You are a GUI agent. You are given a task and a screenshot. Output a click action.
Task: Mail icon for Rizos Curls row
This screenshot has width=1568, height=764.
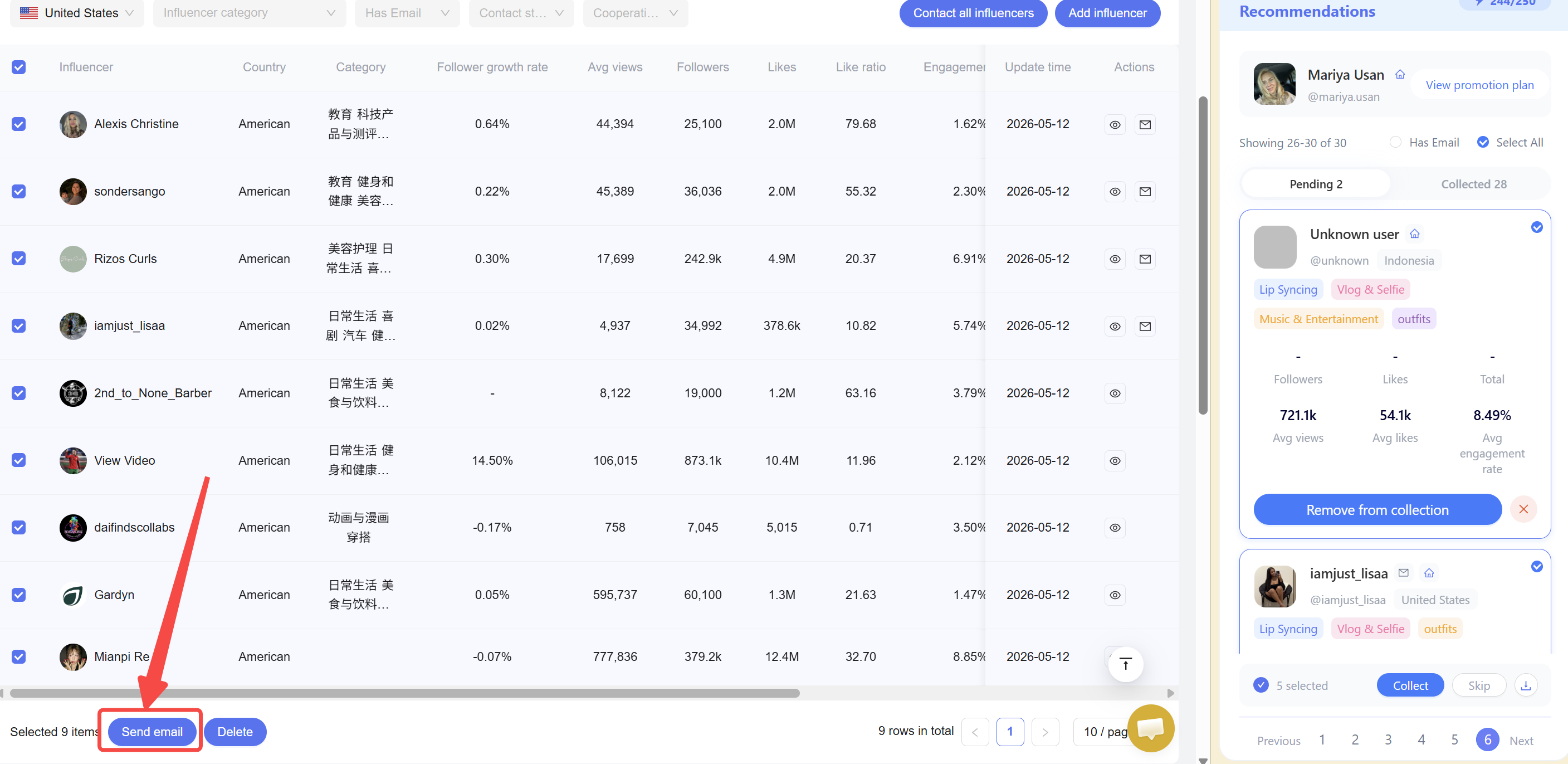1145,259
